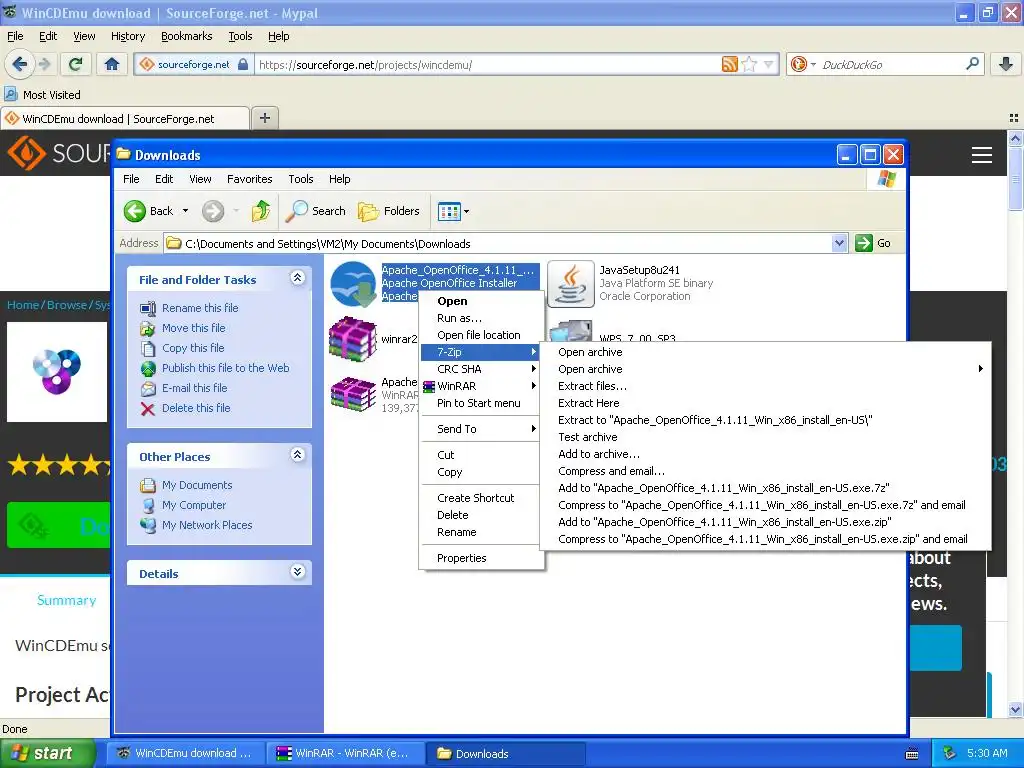Click the Explorer Up folder icon

[261, 211]
